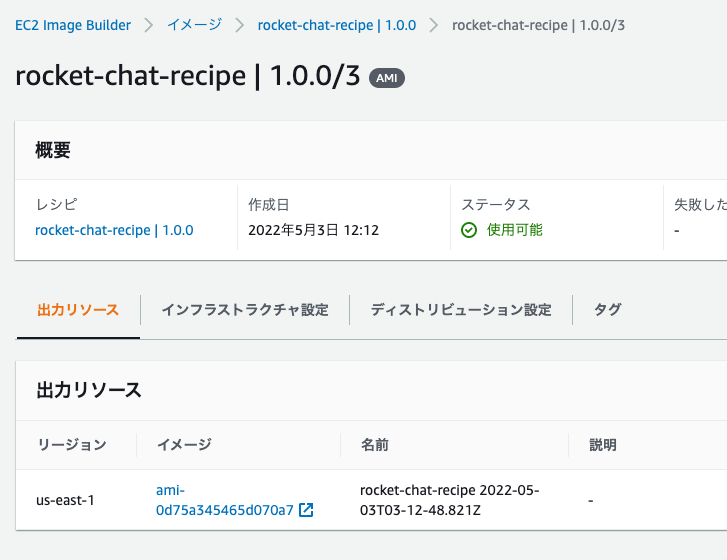The height and width of the screenshot is (560, 727).
Task: Click the 作成日 field label
Action: 269,204
